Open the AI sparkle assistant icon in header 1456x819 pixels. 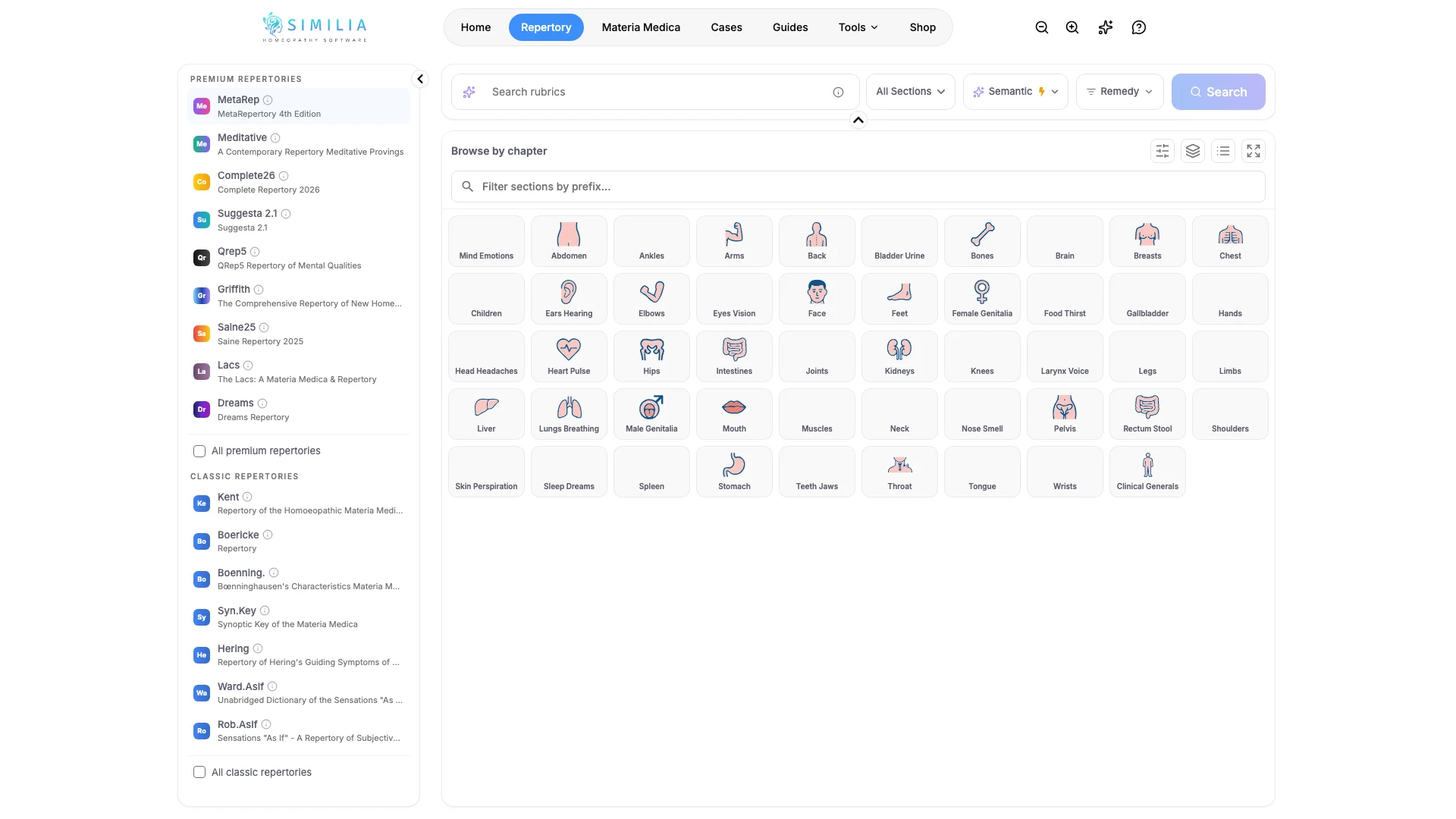point(1106,27)
